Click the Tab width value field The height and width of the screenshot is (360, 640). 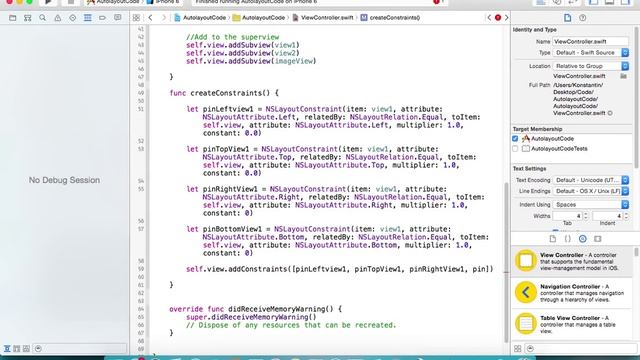(568, 216)
